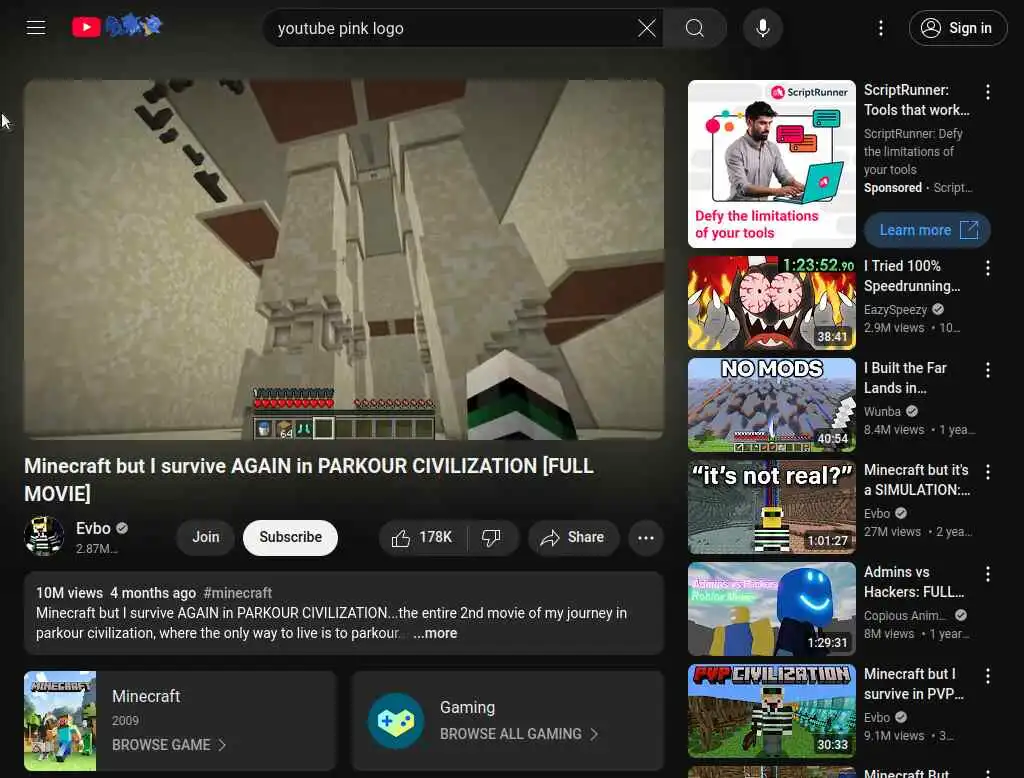Sign in to YouTube
The height and width of the screenshot is (778, 1024).
[x=957, y=28]
